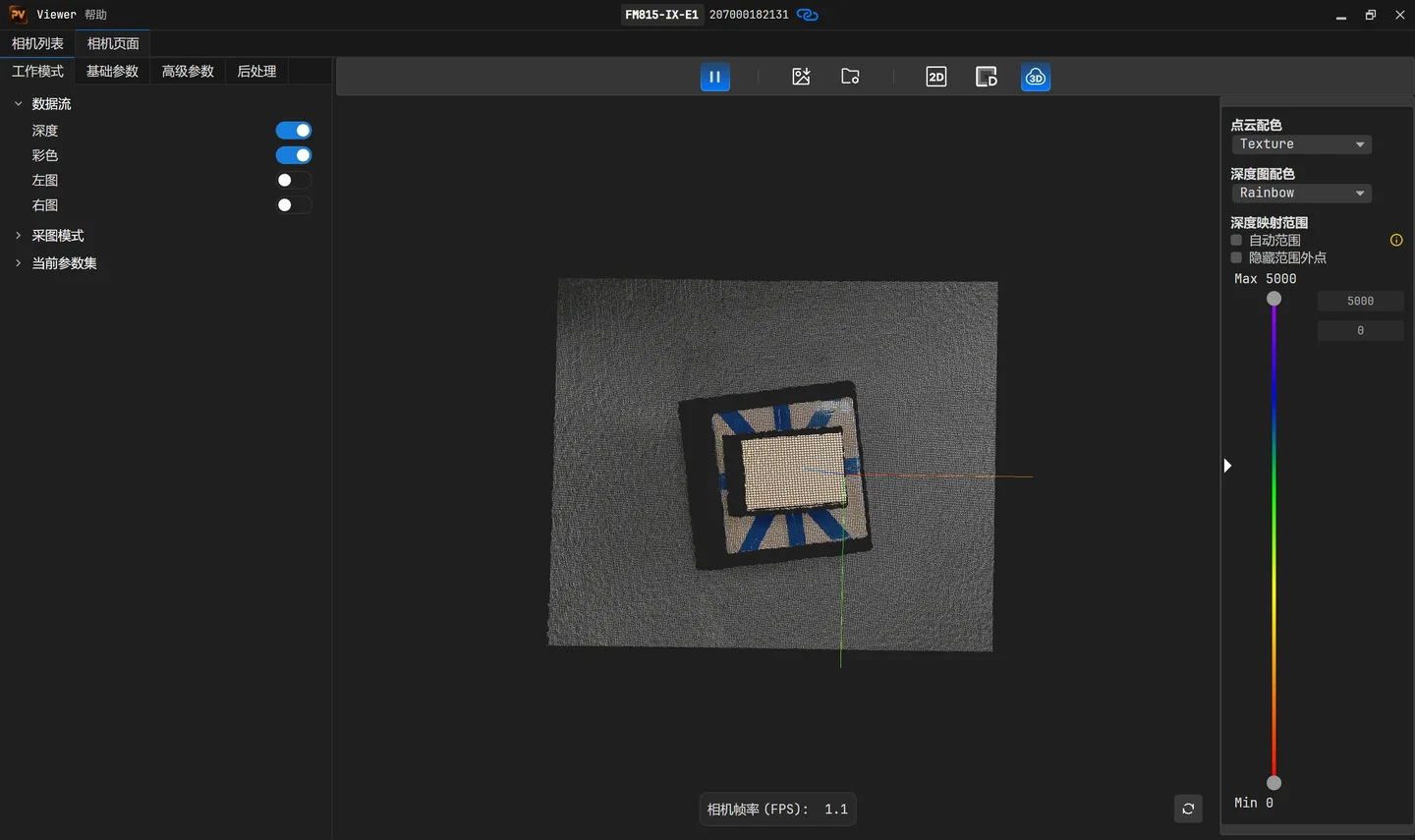Click the device link icon in title bar

[807, 15]
